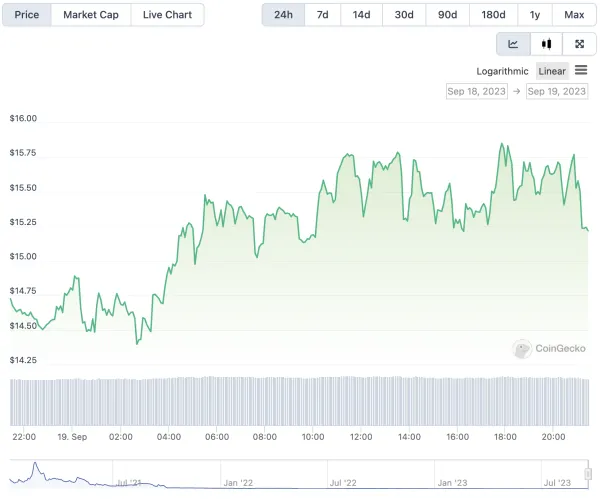Screen dimensions: 600x499
Task: Show the Max time range
Action: (574, 15)
